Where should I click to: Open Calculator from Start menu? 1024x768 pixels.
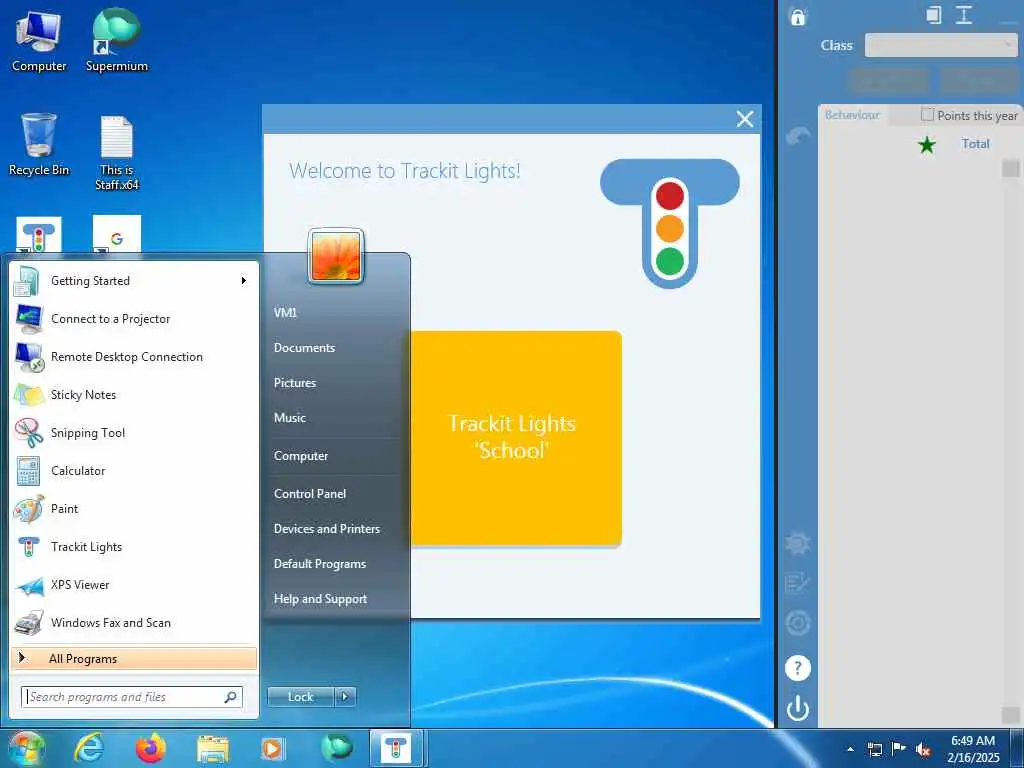pos(134,471)
